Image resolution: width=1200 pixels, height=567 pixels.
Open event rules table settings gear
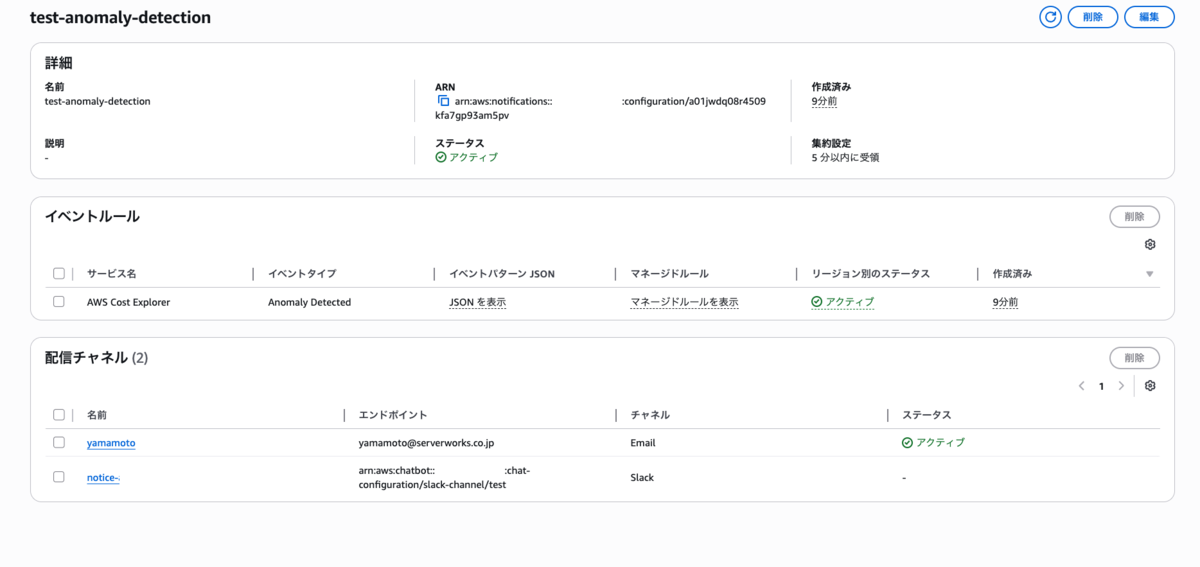[x=1150, y=245]
